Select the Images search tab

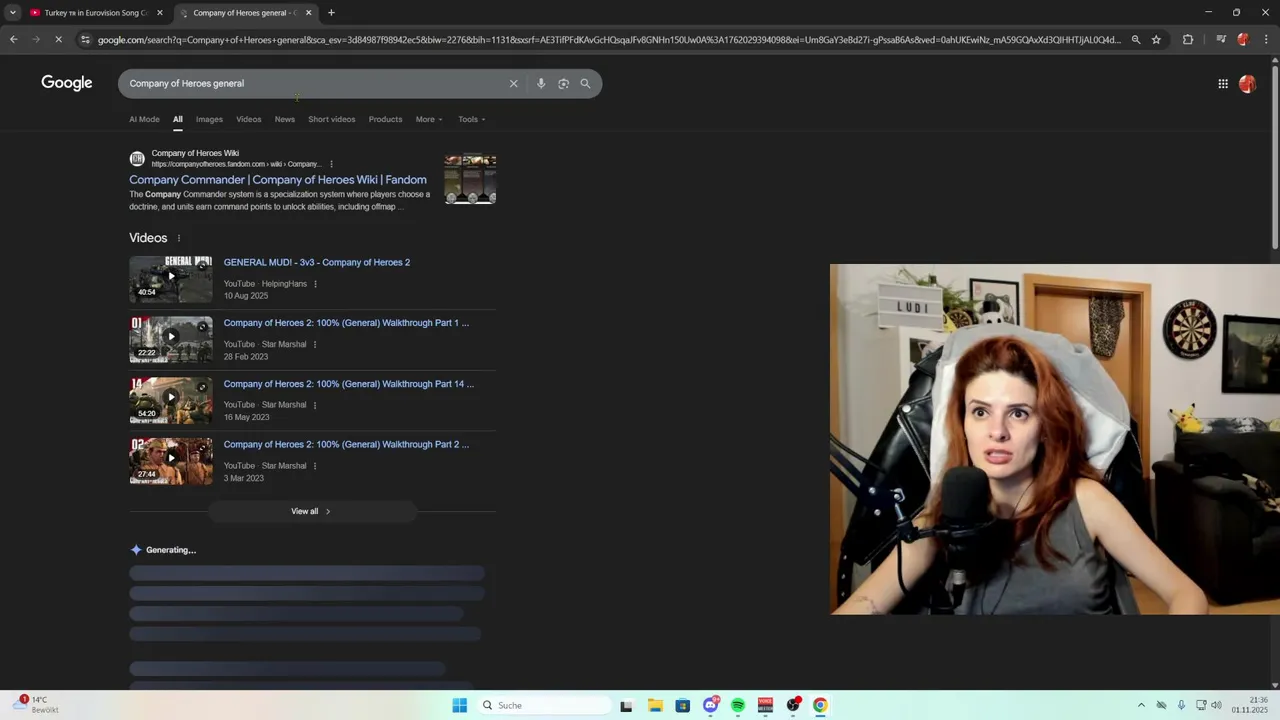[x=209, y=119]
